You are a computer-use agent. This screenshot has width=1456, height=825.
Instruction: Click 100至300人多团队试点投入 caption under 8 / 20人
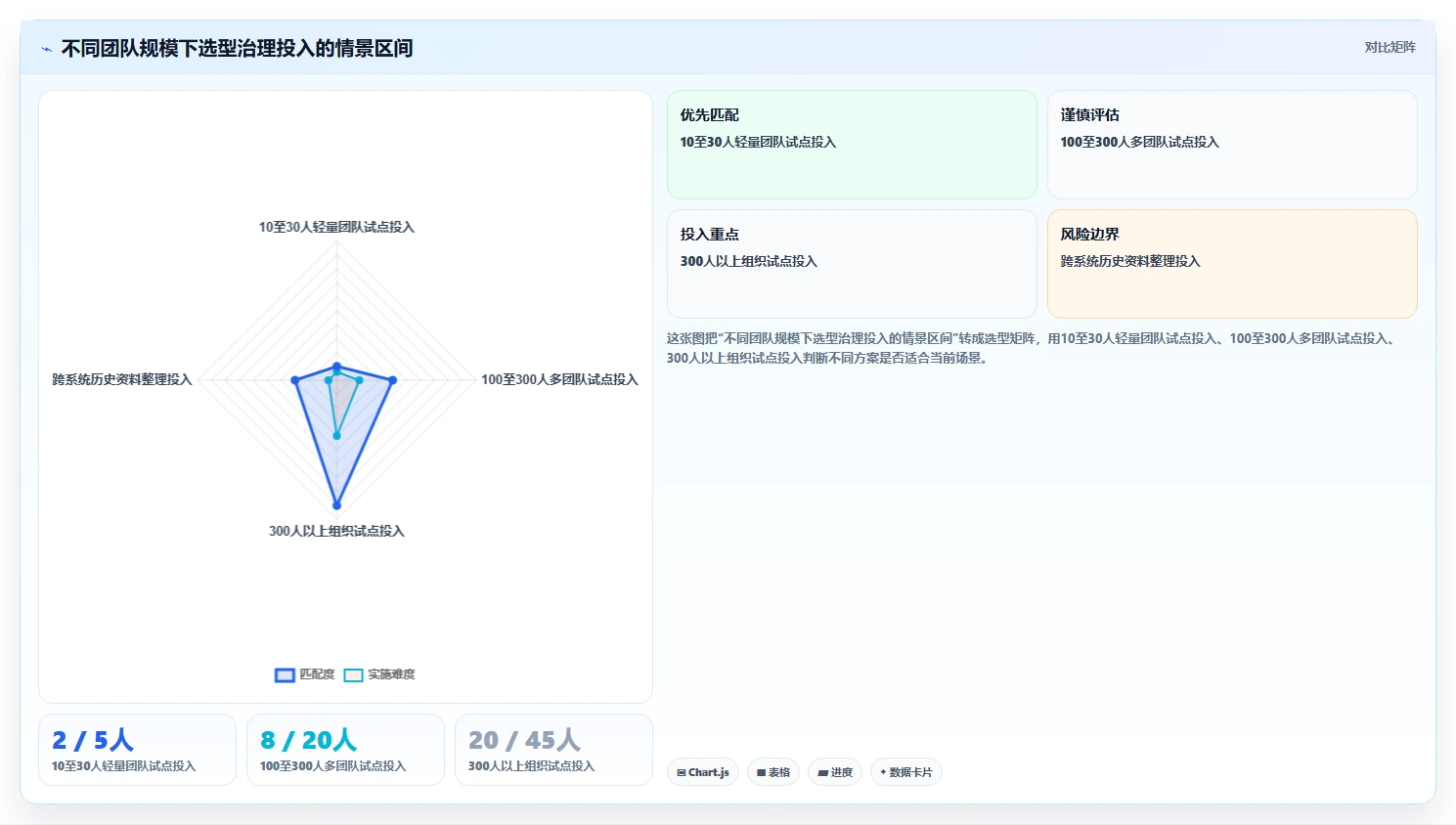332,766
